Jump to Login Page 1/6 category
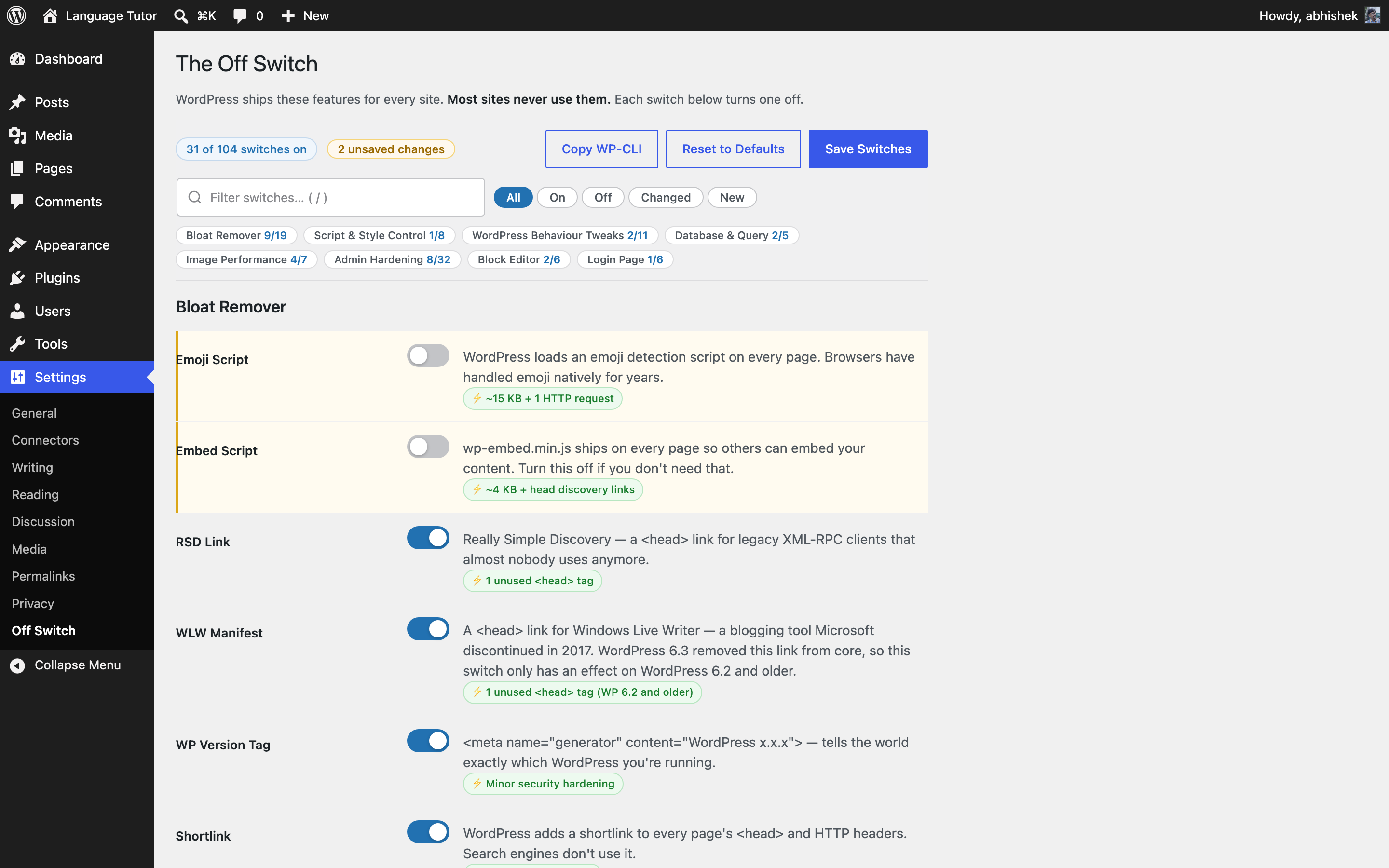Image resolution: width=1389 pixels, height=868 pixels. tap(625, 259)
